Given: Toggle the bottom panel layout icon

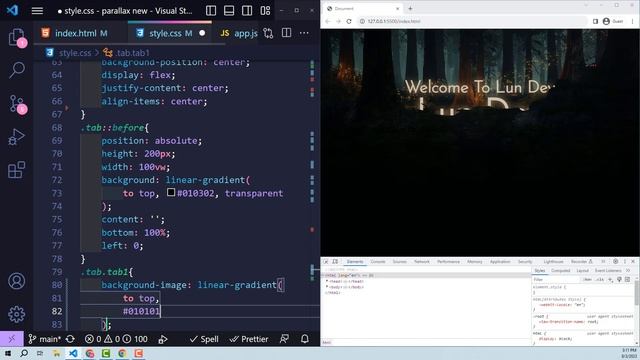Looking at the screenshot, I should point(229,11).
